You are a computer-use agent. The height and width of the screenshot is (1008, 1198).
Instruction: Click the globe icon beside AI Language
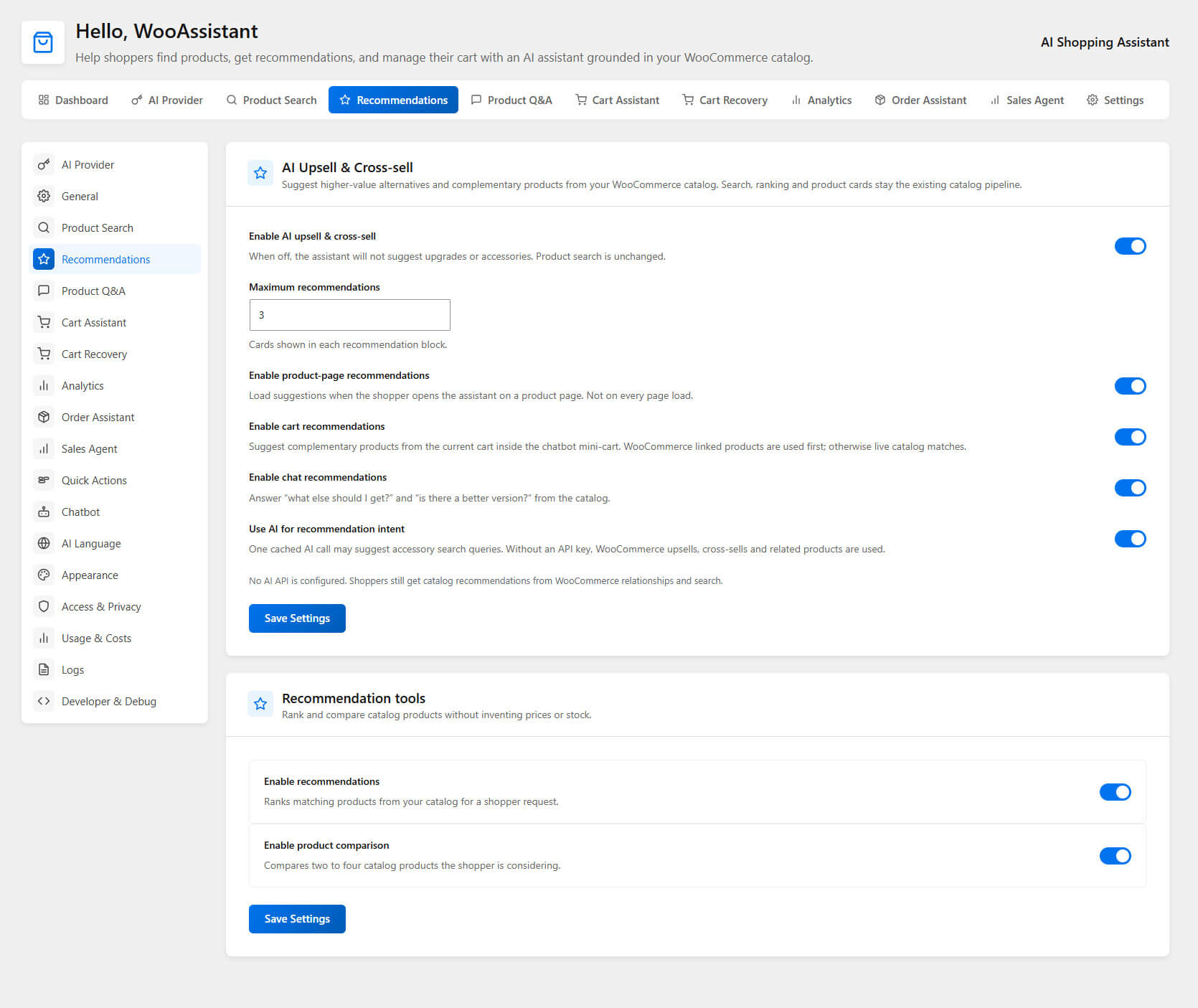click(x=44, y=543)
